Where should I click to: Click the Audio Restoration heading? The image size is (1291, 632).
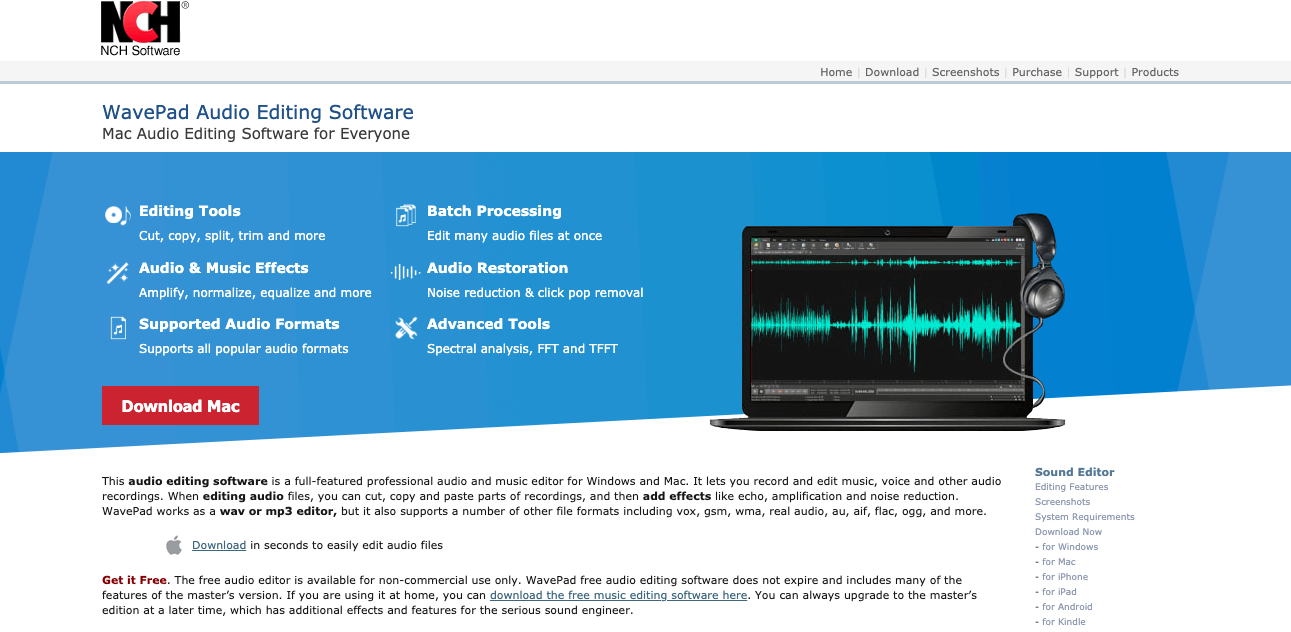(x=497, y=268)
